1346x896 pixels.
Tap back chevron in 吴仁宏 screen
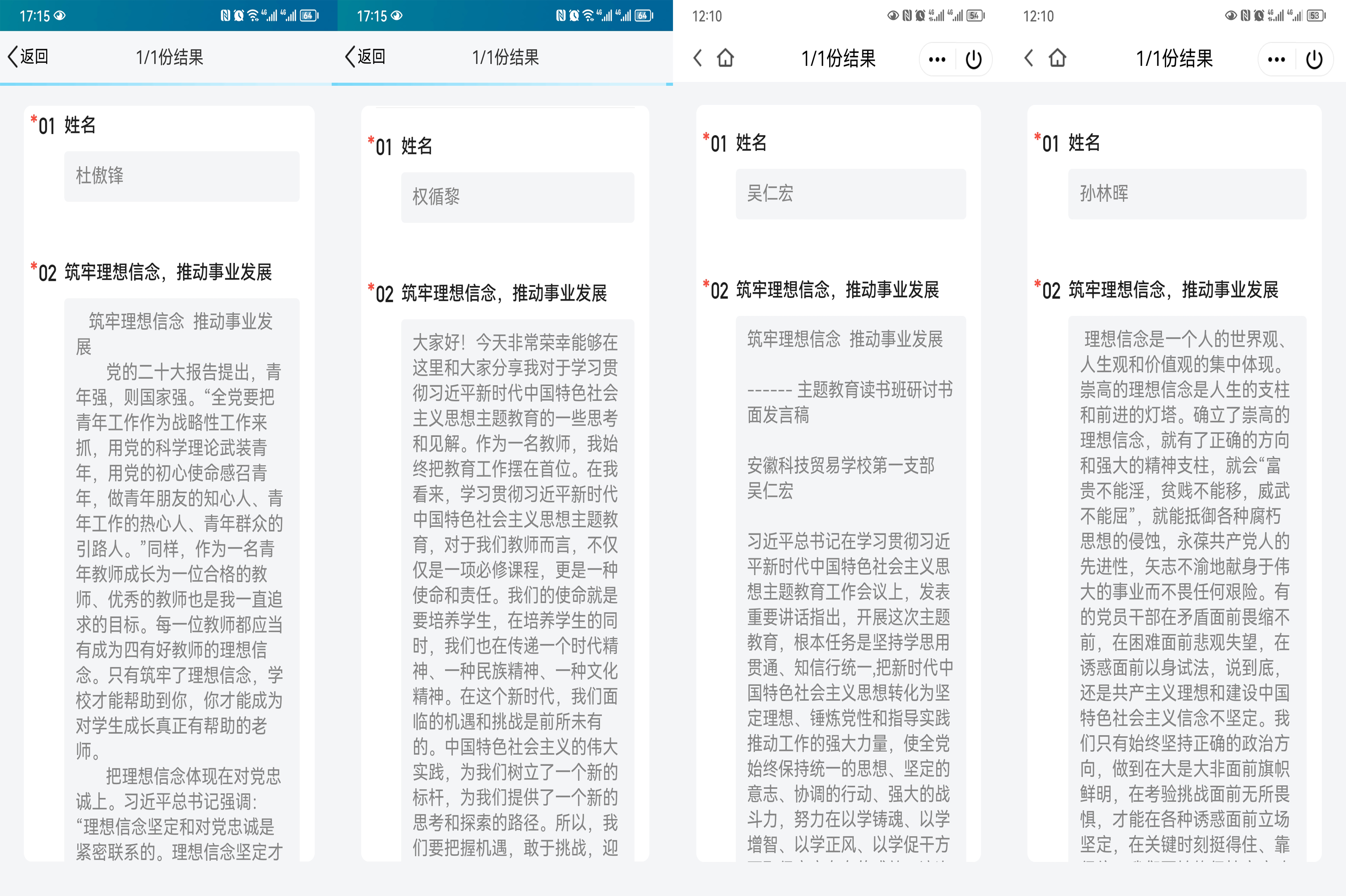698,58
